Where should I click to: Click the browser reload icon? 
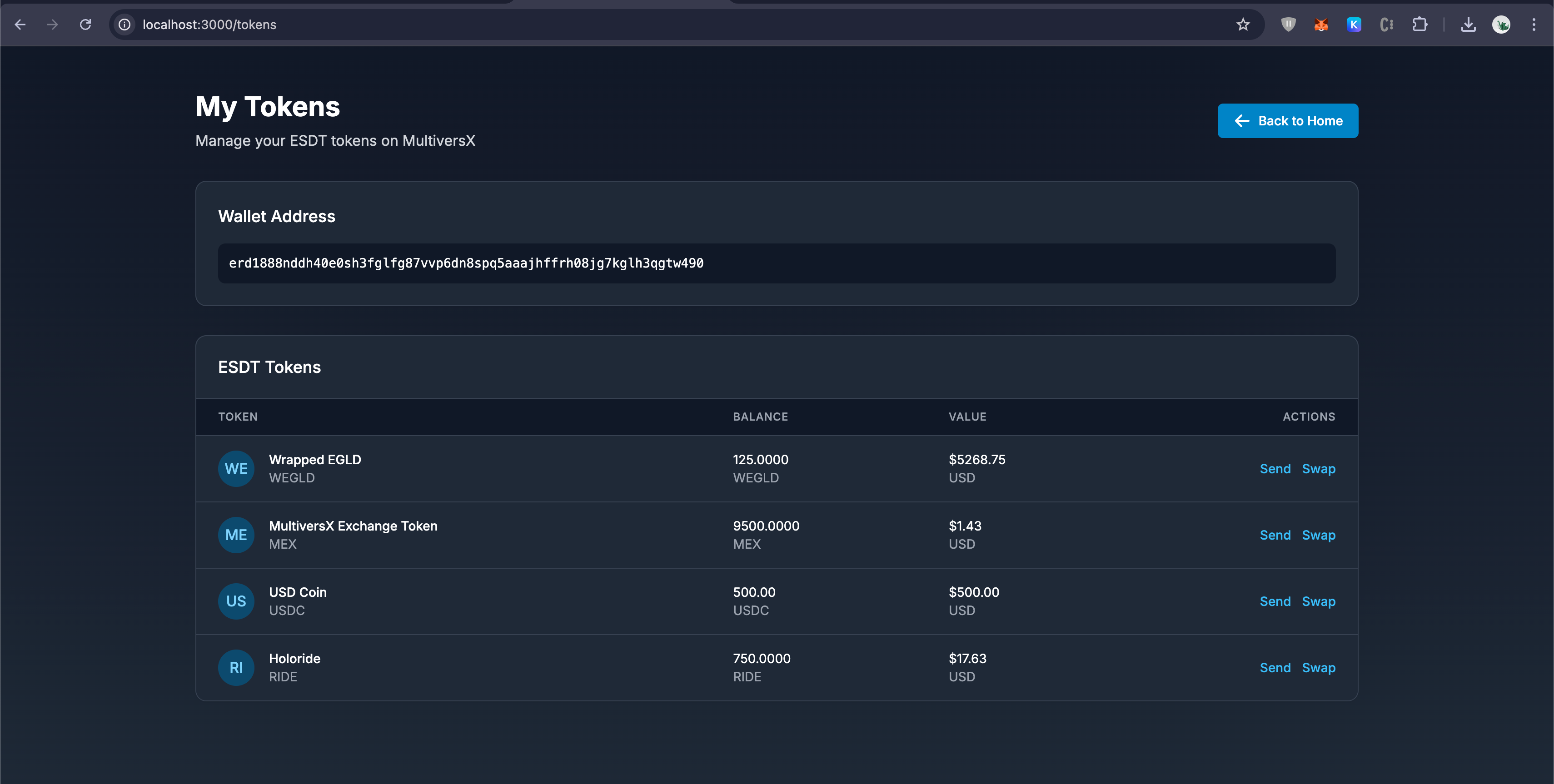pos(86,25)
